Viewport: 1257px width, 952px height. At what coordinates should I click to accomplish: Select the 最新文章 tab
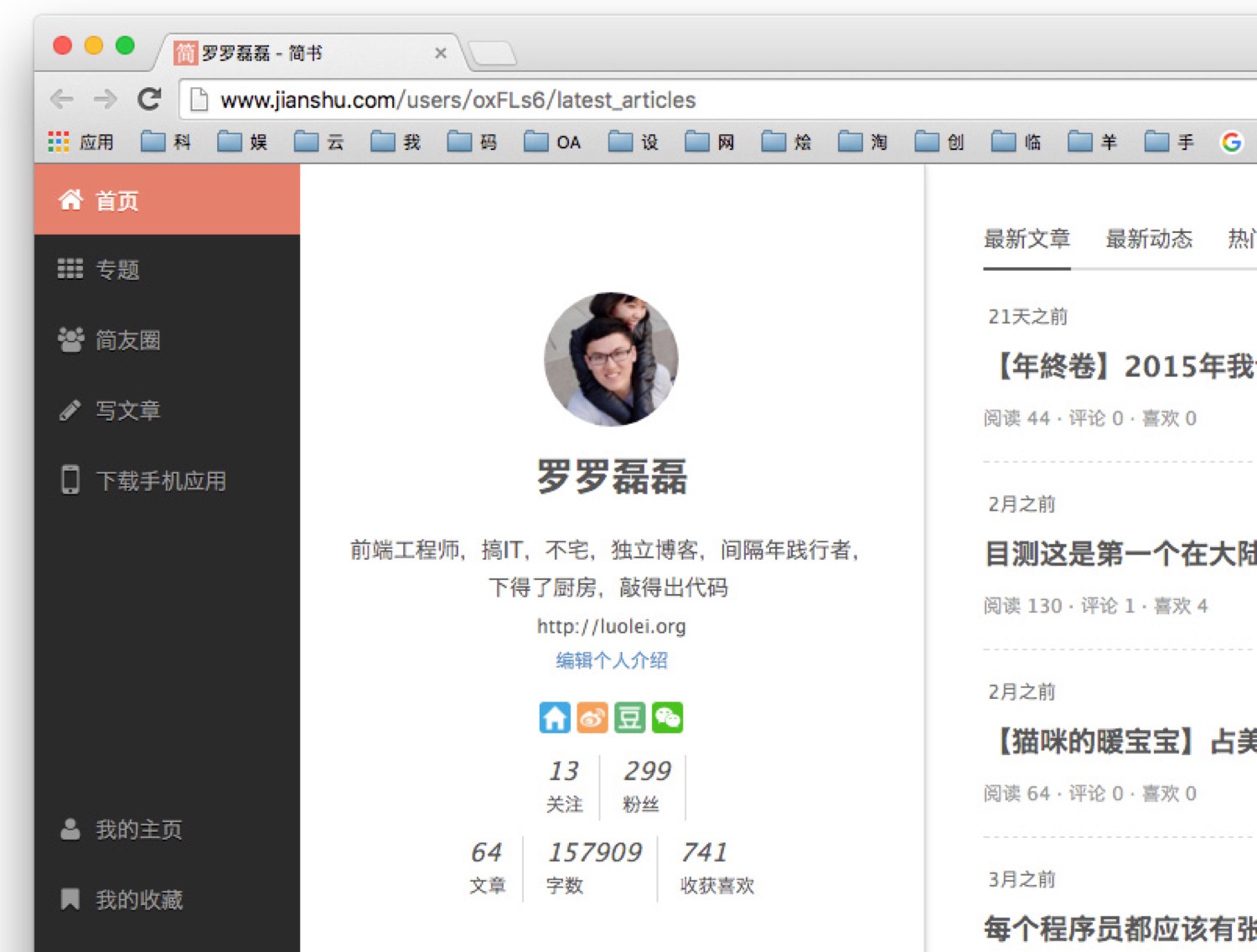[x=1027, y=240]
